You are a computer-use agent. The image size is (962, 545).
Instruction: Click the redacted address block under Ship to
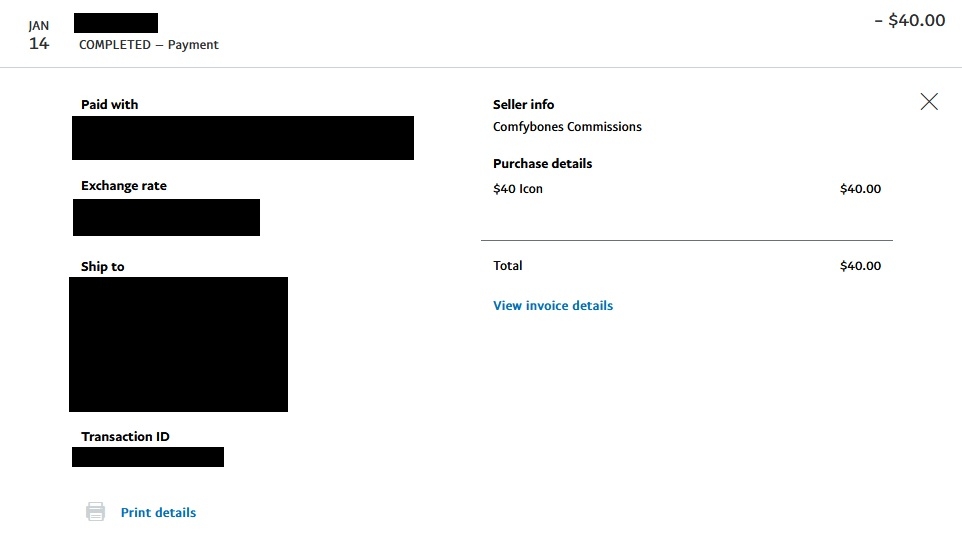pos(178,344)
